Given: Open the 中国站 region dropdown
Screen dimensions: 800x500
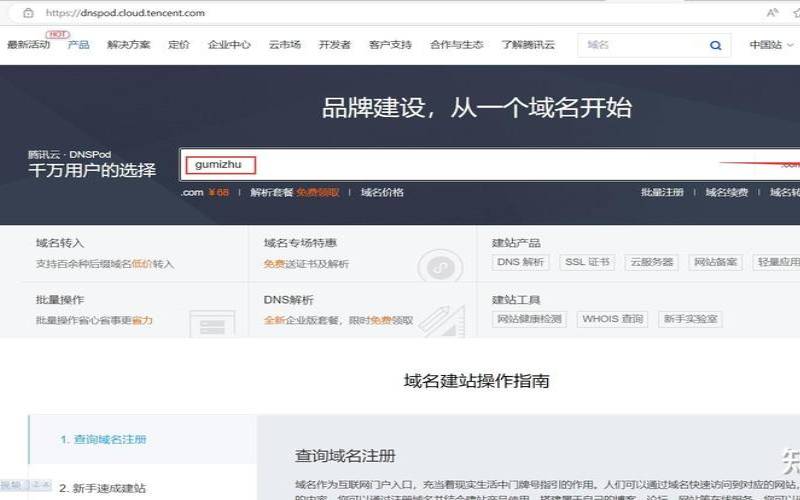Looking at the screenshot, I should [x=771, y=45].
